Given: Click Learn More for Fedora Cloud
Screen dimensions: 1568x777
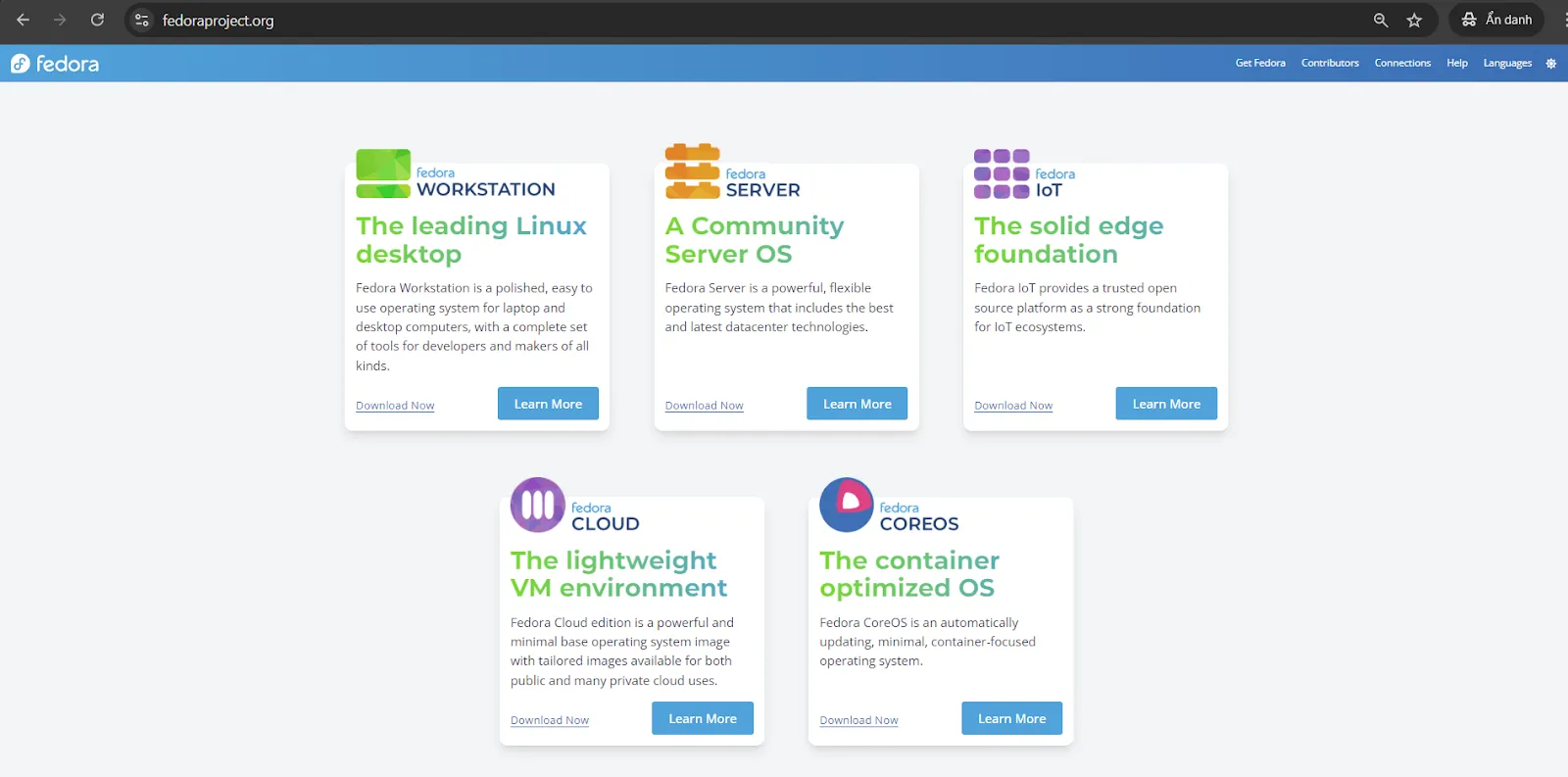Looking at the screenshot, I should click(703, 718).
